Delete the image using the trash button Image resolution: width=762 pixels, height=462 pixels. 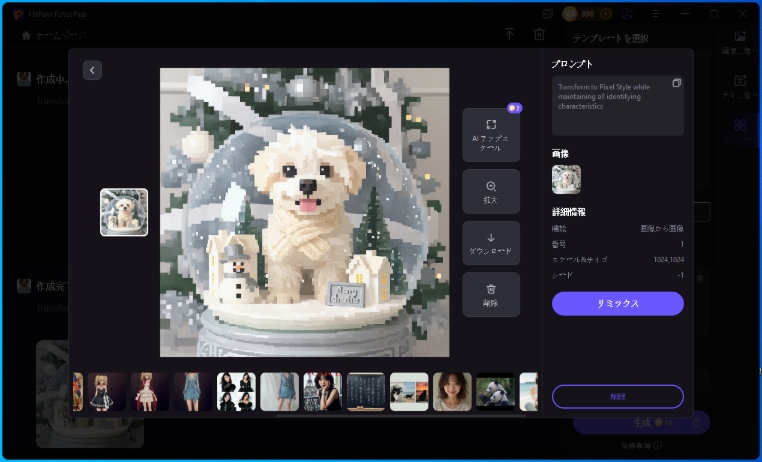[x=490, y=295]
